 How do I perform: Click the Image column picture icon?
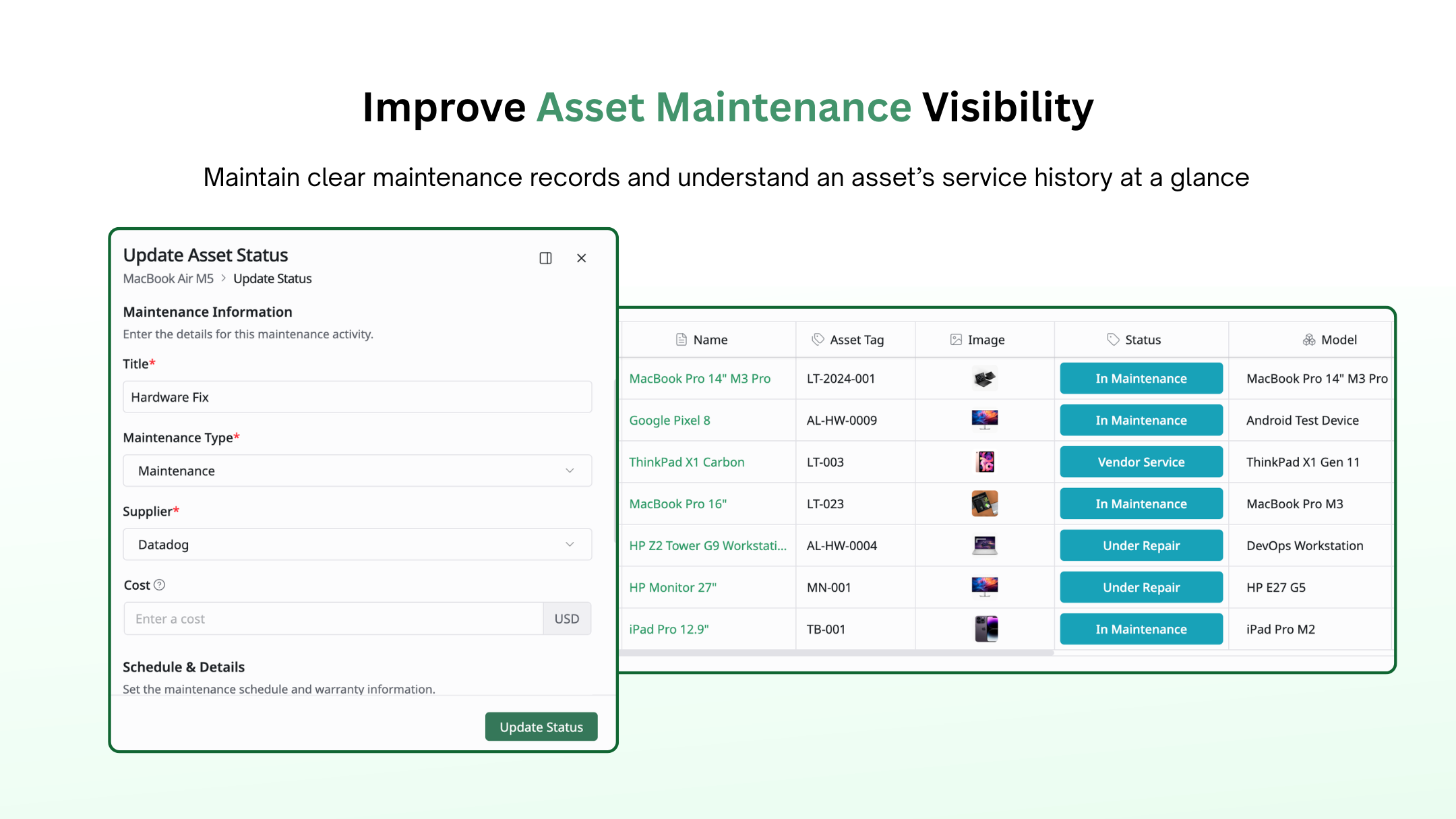956,340
